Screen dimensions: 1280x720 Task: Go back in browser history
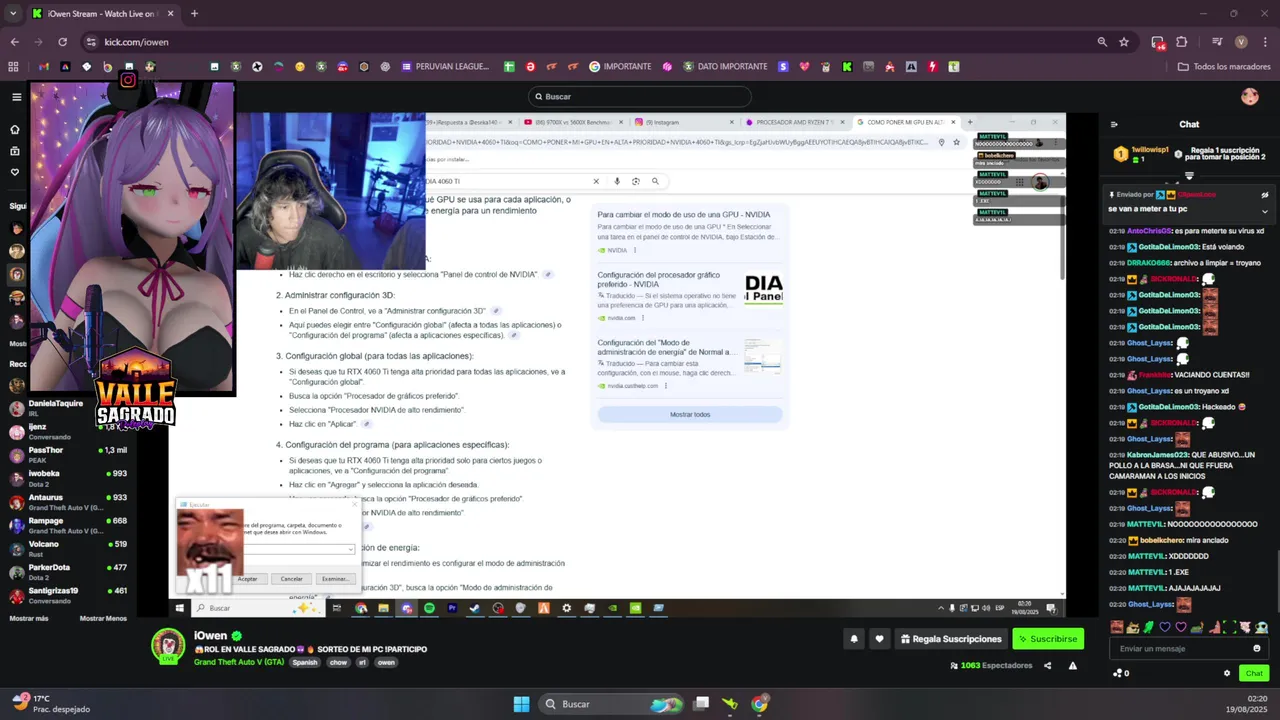click(14, 42)
